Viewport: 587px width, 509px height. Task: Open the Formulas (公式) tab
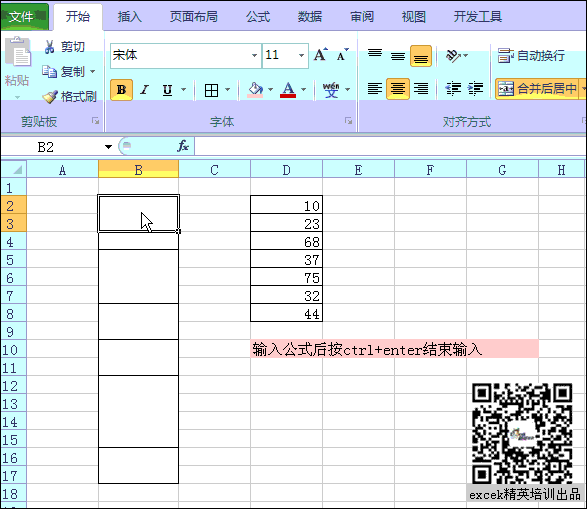point(258,16)
